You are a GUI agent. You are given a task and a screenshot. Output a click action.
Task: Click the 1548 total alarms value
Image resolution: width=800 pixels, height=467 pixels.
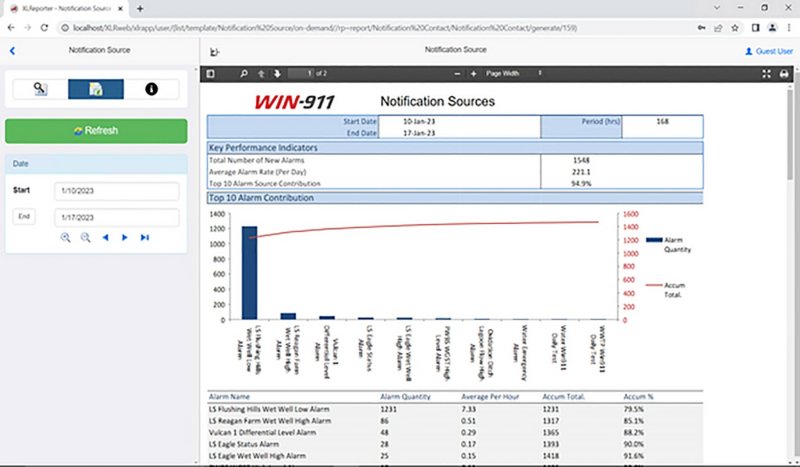[581, 160]
